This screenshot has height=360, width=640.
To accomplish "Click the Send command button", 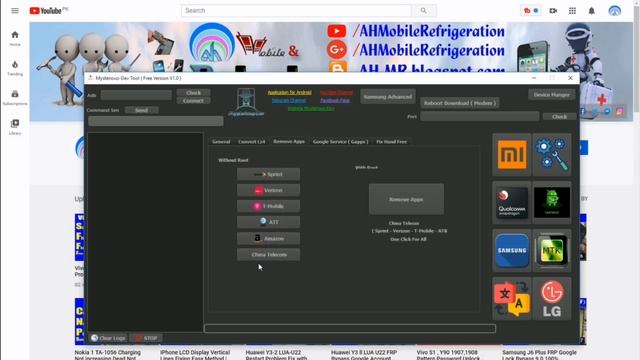I will coord(141,110).
